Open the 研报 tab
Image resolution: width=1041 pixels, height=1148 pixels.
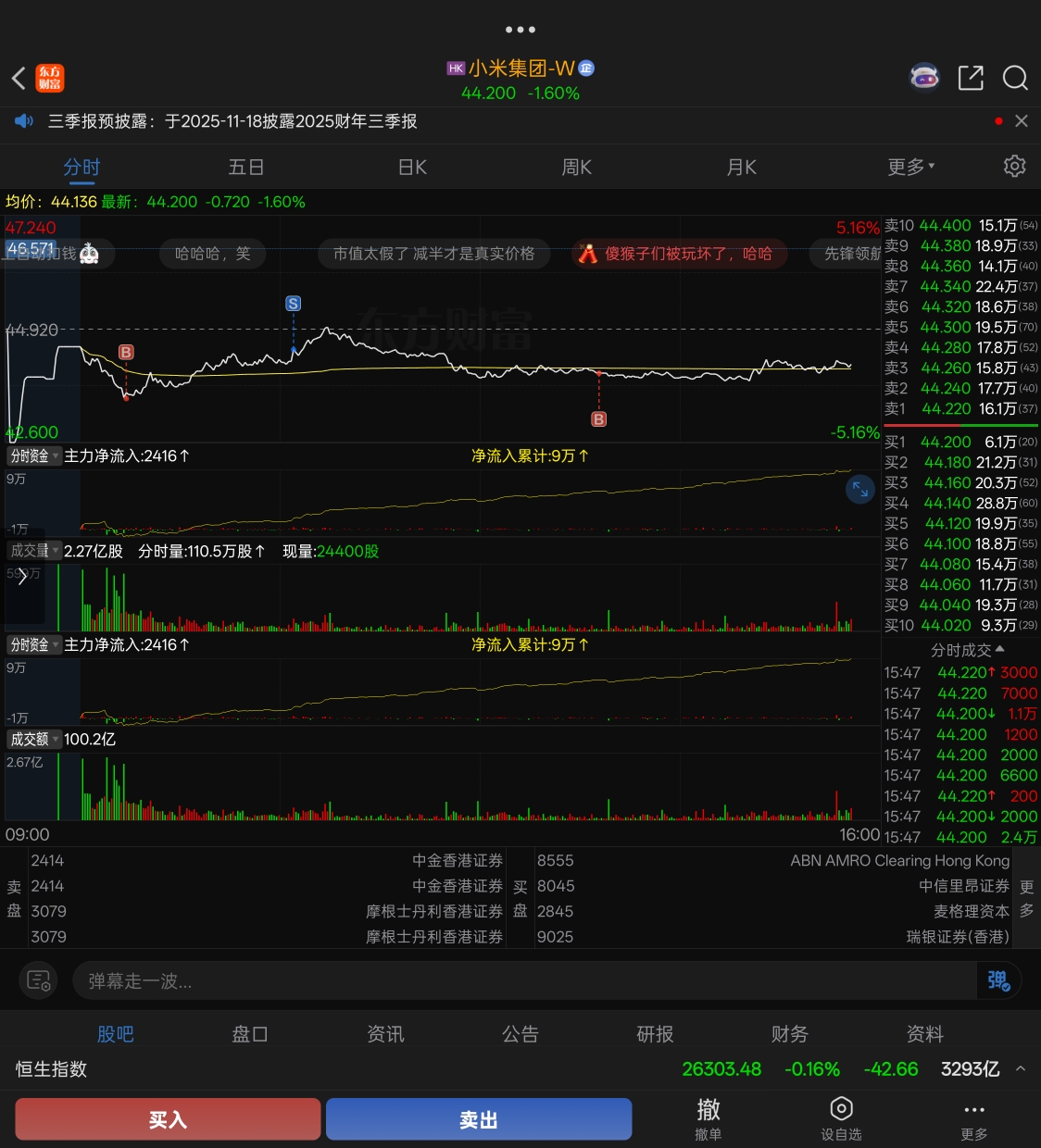(x=656, y=1034)
